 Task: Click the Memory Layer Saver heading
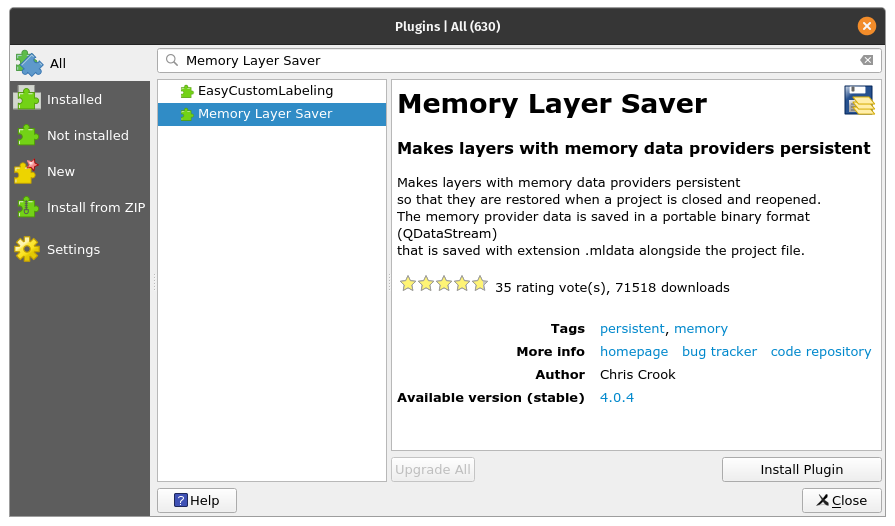coord(552,103)
